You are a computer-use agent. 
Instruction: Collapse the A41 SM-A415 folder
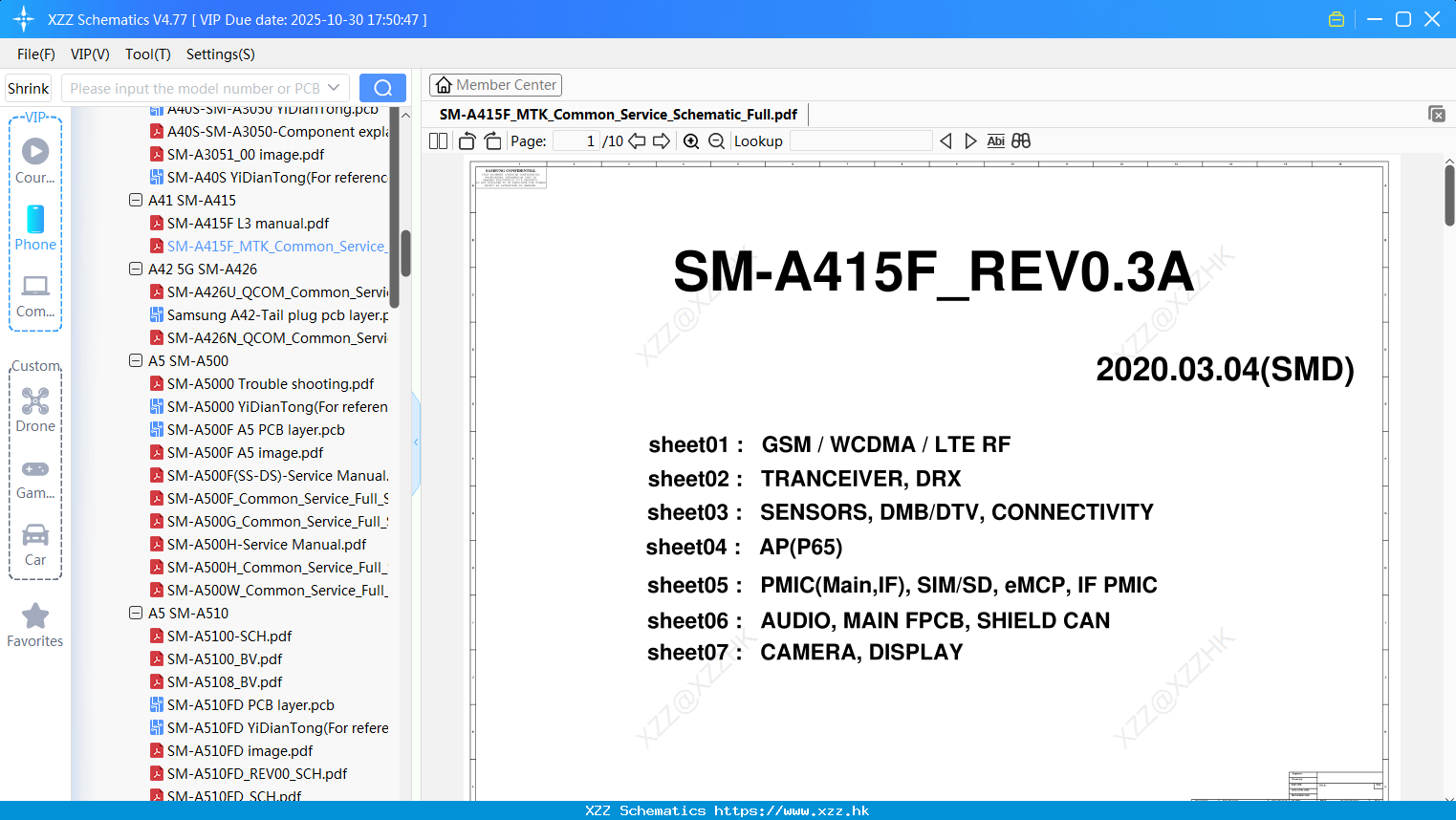coord(135,201)
